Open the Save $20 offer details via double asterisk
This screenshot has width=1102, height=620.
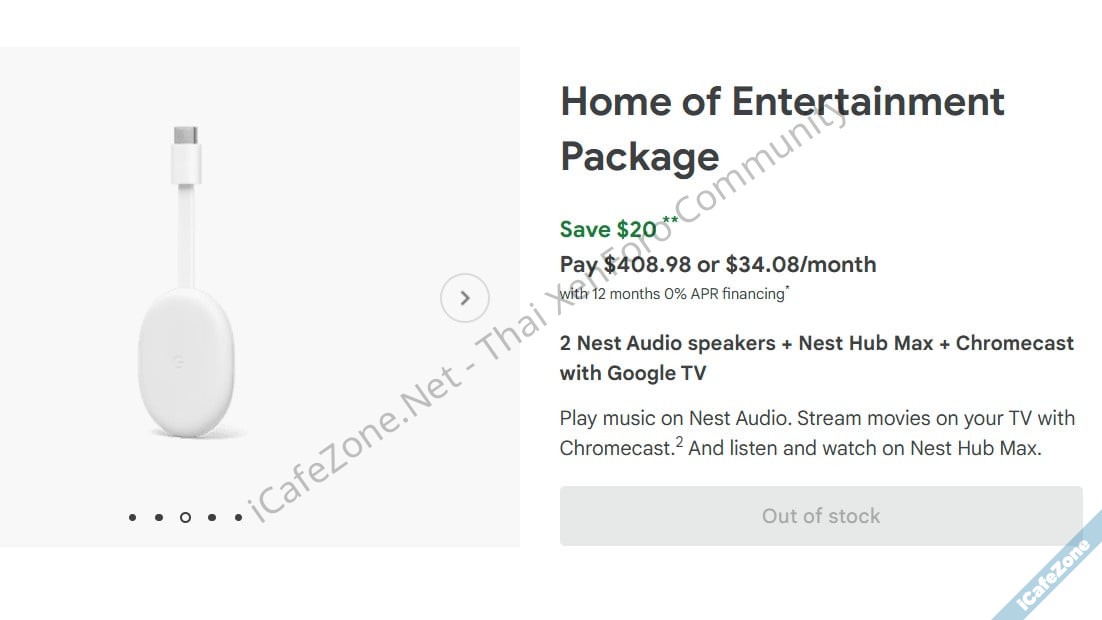pos(671,219)
